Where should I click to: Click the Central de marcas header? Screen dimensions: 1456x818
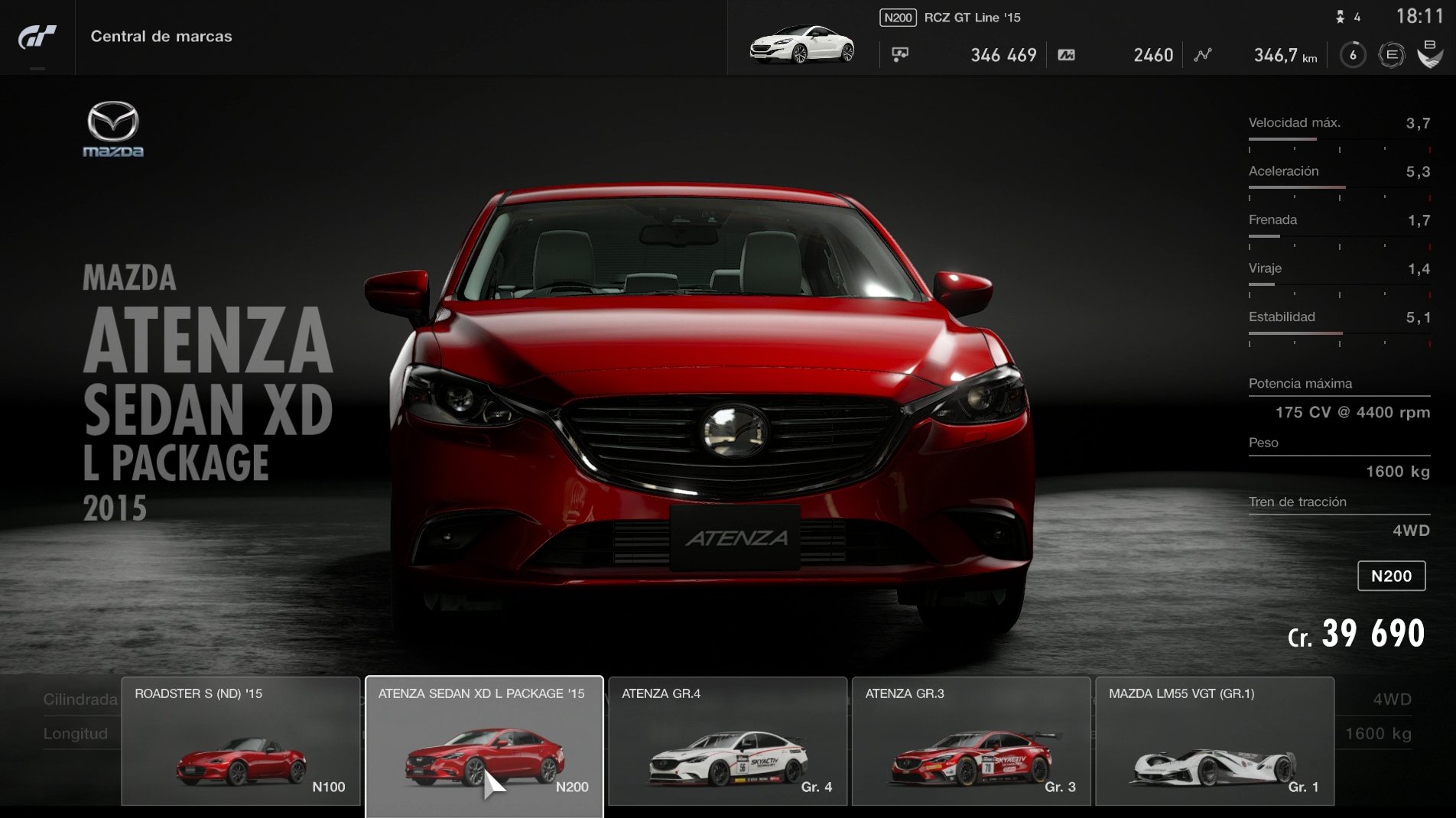[x=161, y=36]
